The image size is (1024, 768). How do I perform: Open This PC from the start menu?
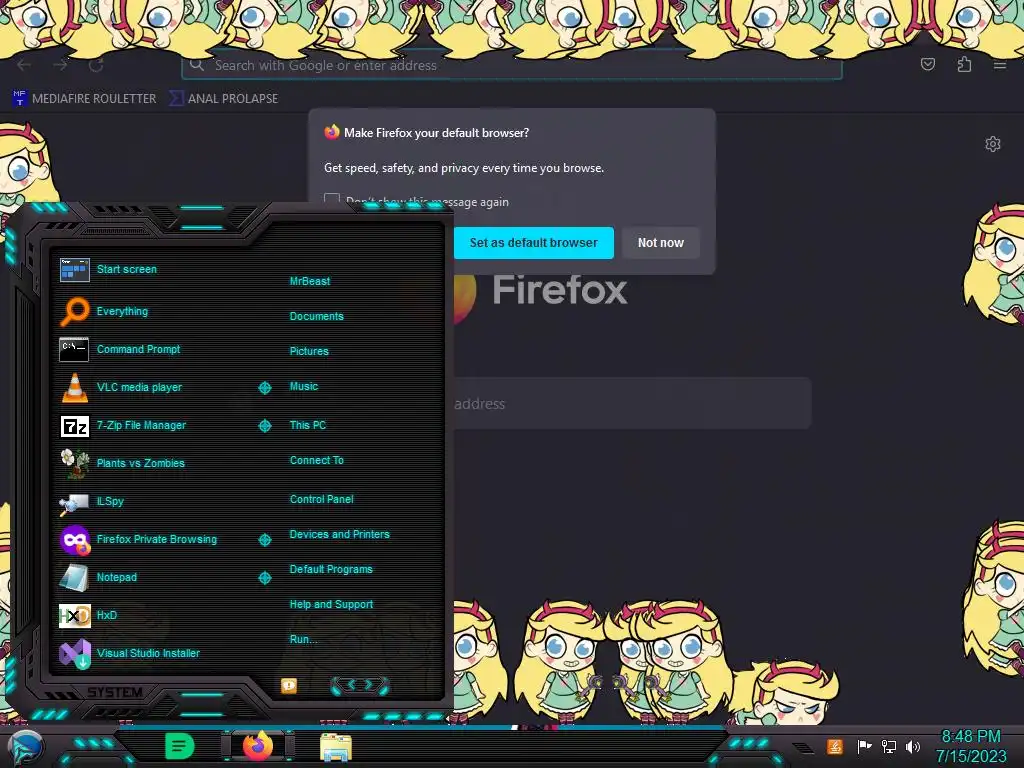tap(308, 425)
